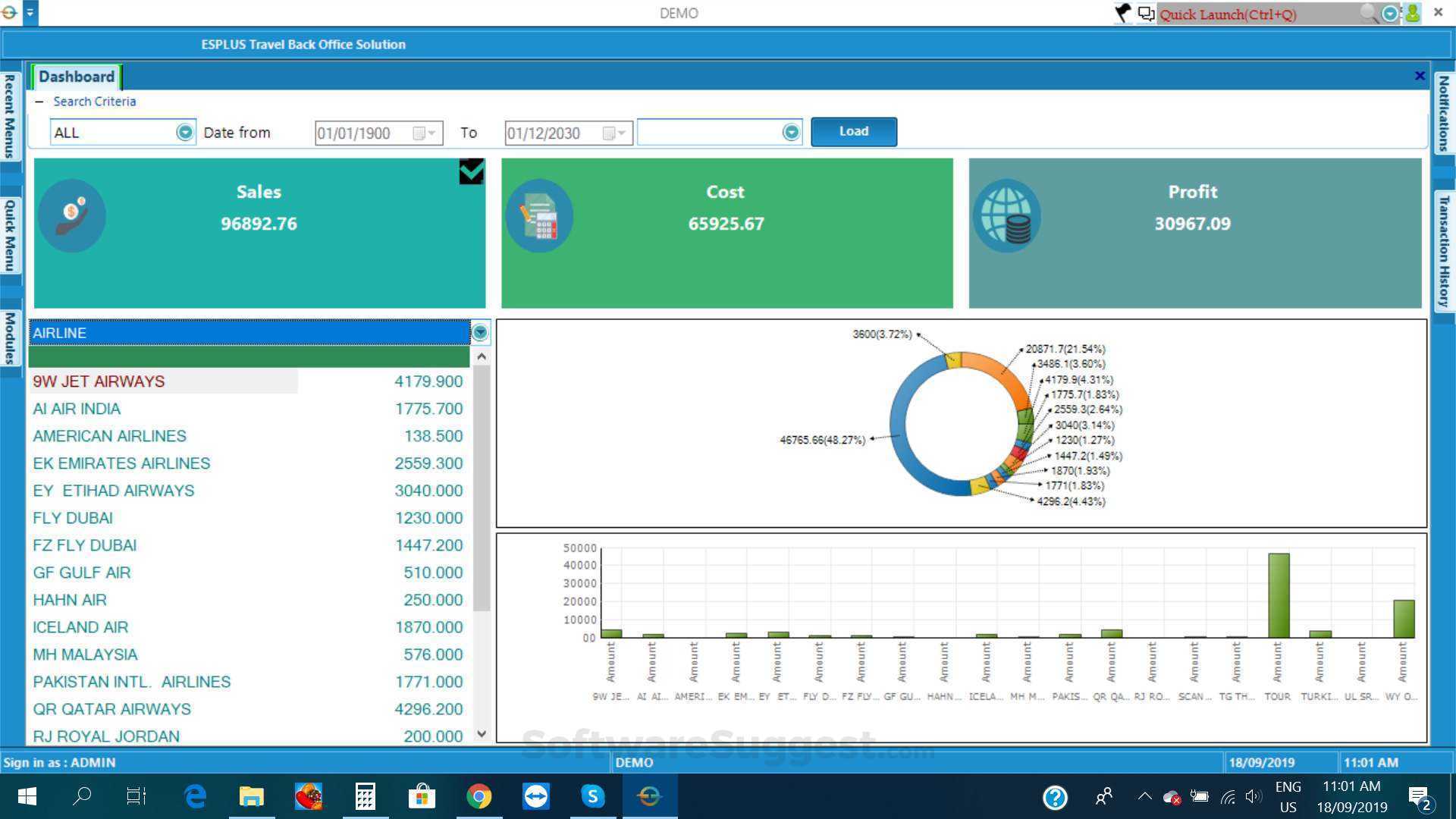1456x819 pixels.
Task: Collapse the Search Criteria section
Action: 39,102
